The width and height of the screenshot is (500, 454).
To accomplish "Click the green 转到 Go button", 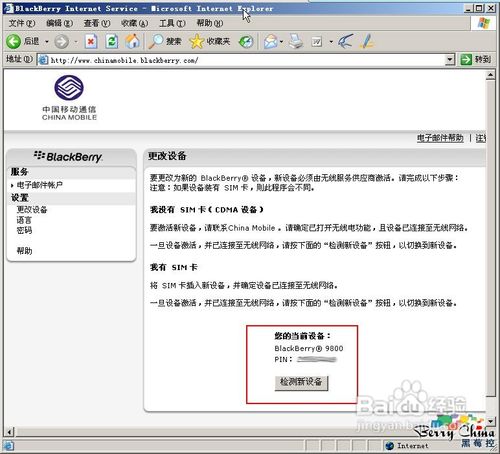I will point(476,60).
